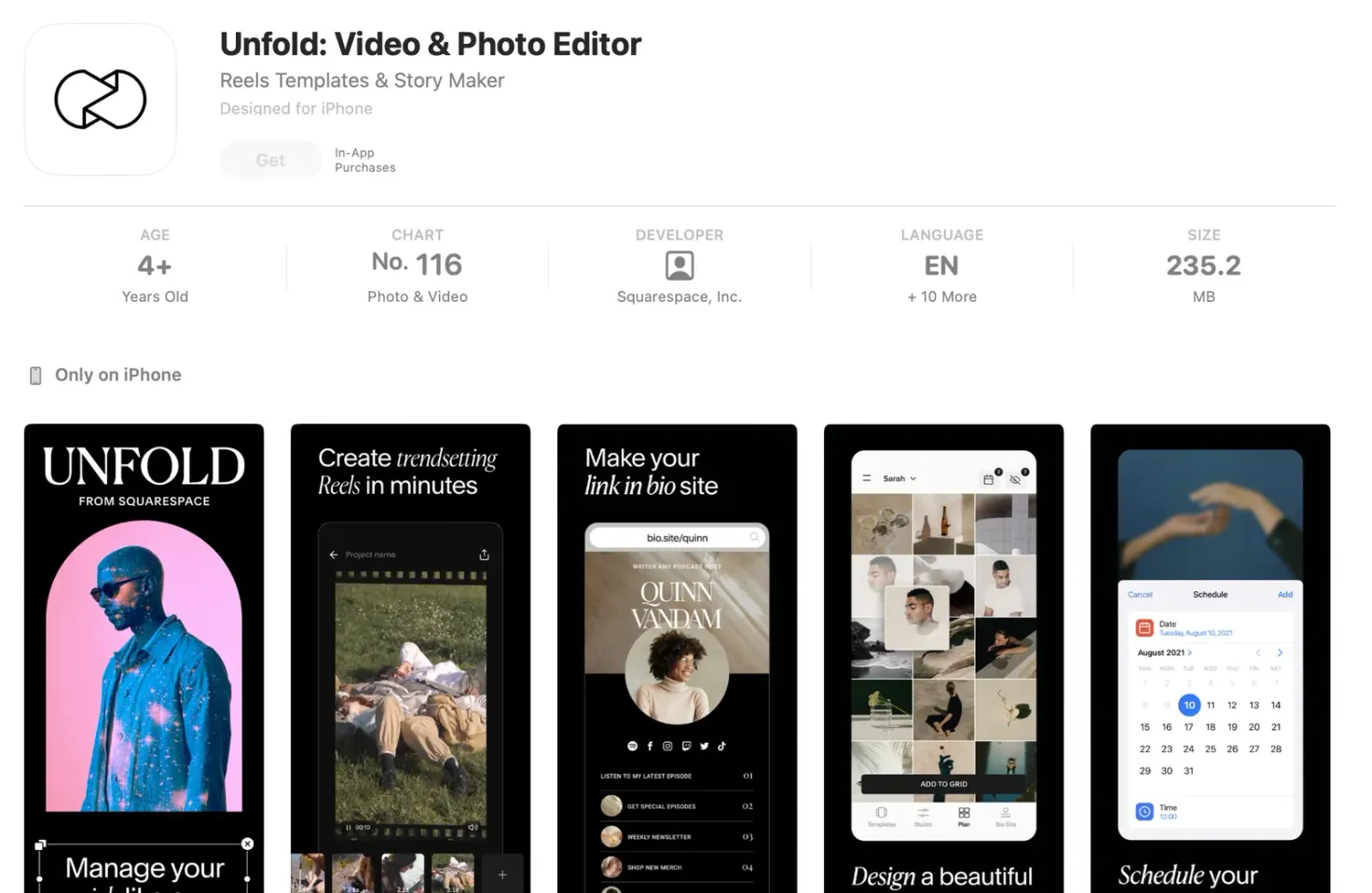Click the "LANGUAGE" heading

click(x=941, y=235)
